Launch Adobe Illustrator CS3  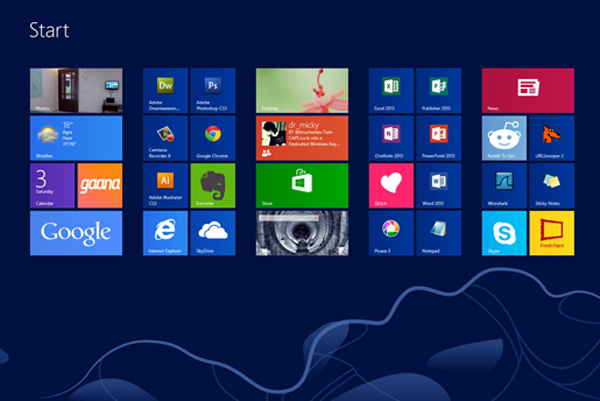[165, 186]
